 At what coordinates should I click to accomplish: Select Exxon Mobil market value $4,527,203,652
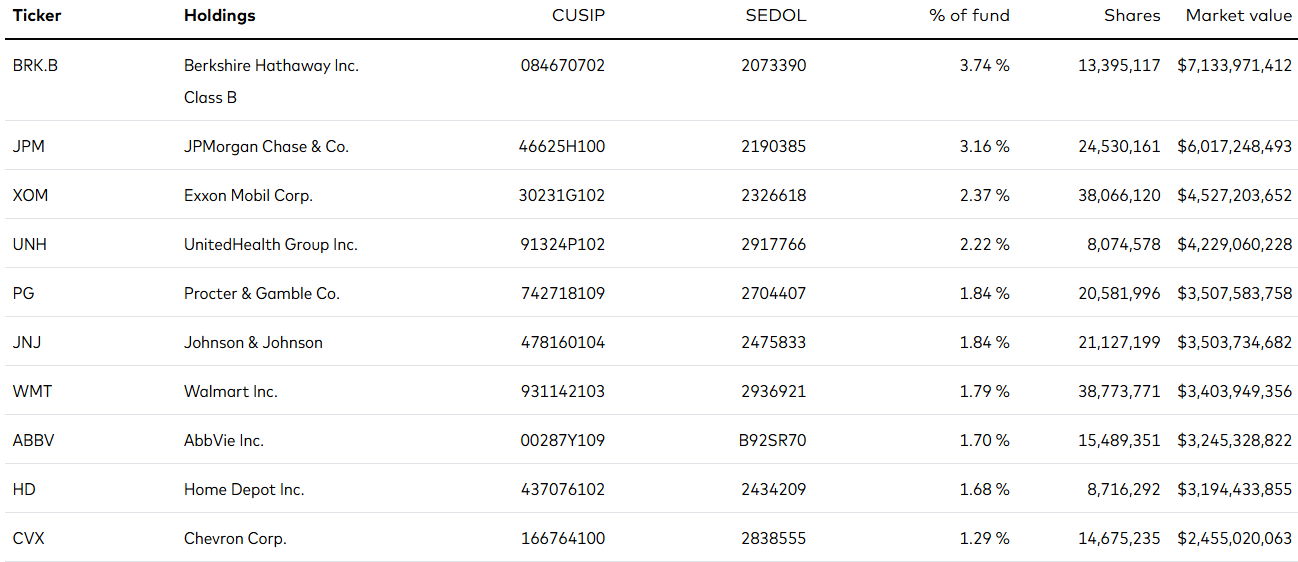coord(1234,196)
